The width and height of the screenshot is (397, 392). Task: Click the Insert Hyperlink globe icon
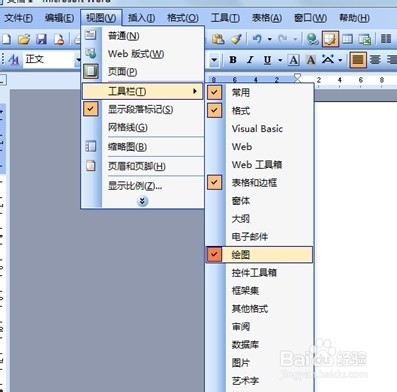(312, 39)
